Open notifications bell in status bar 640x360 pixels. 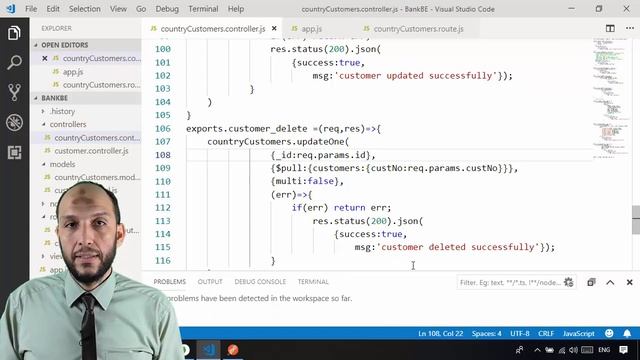pos(627,333)
